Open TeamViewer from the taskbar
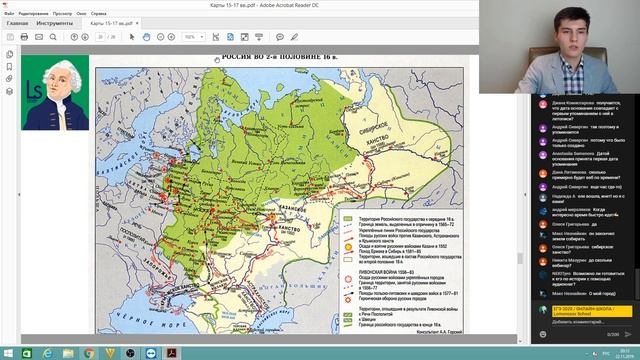This screenshot has width=640, height=360. tap(151, 353)
